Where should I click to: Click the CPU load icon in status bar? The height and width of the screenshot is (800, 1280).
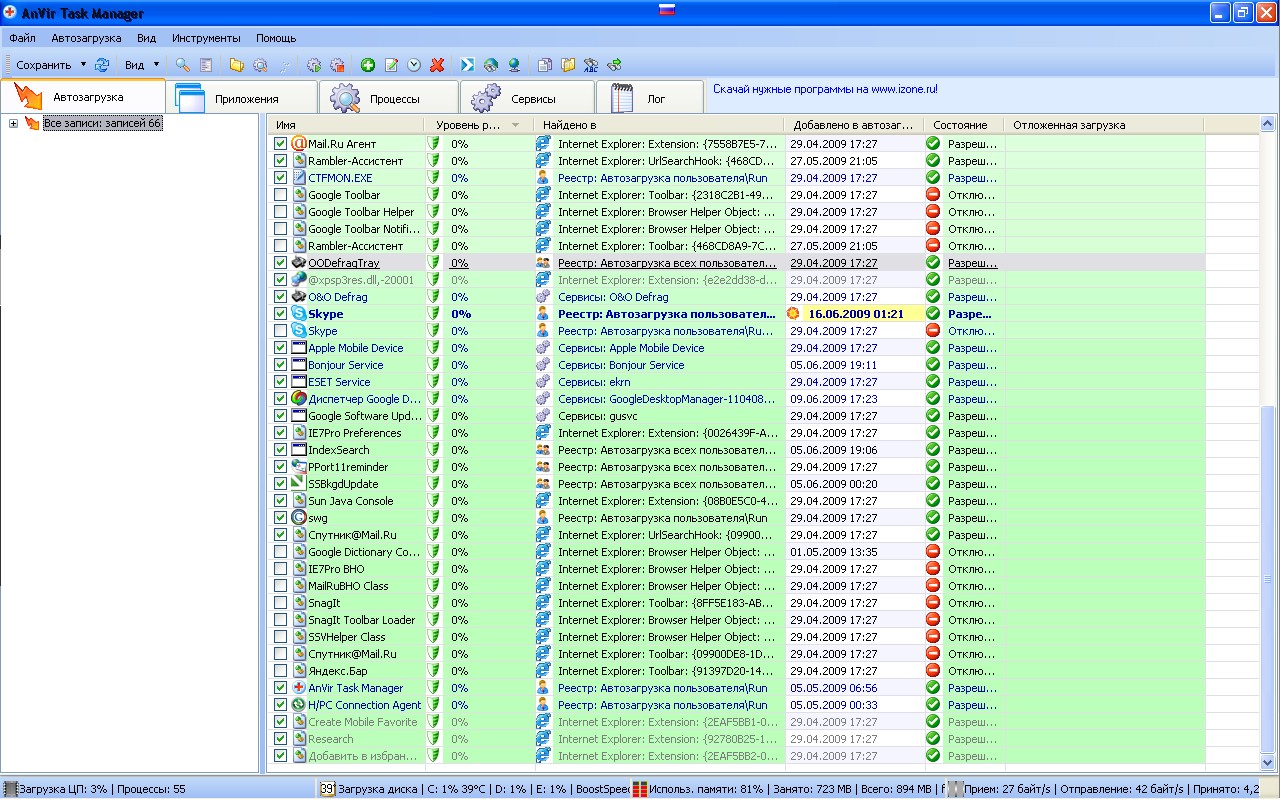11,789
